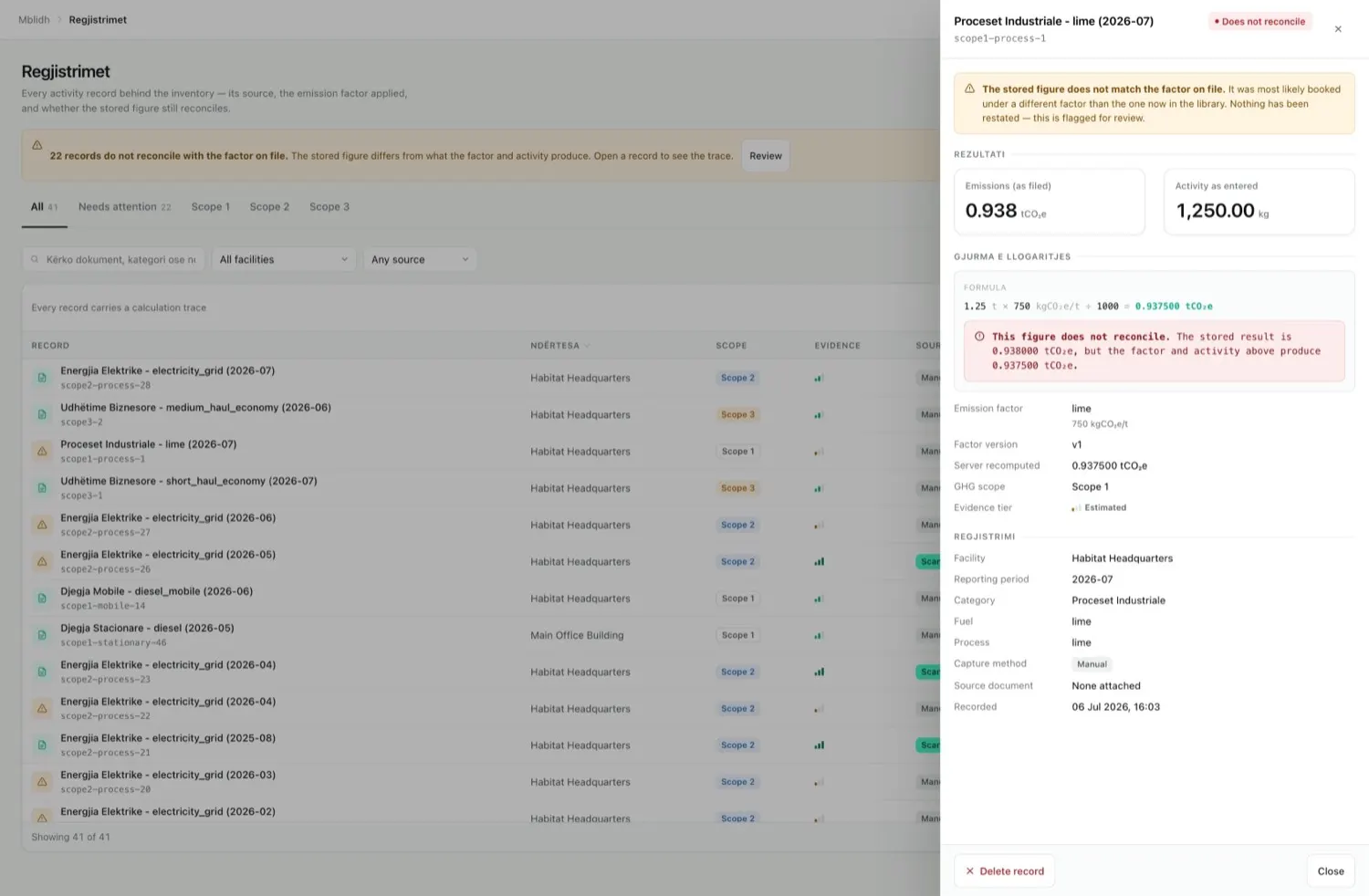The image size is (1369, 896).
Task: Click the Delete record button
Action: (1005, 871)
